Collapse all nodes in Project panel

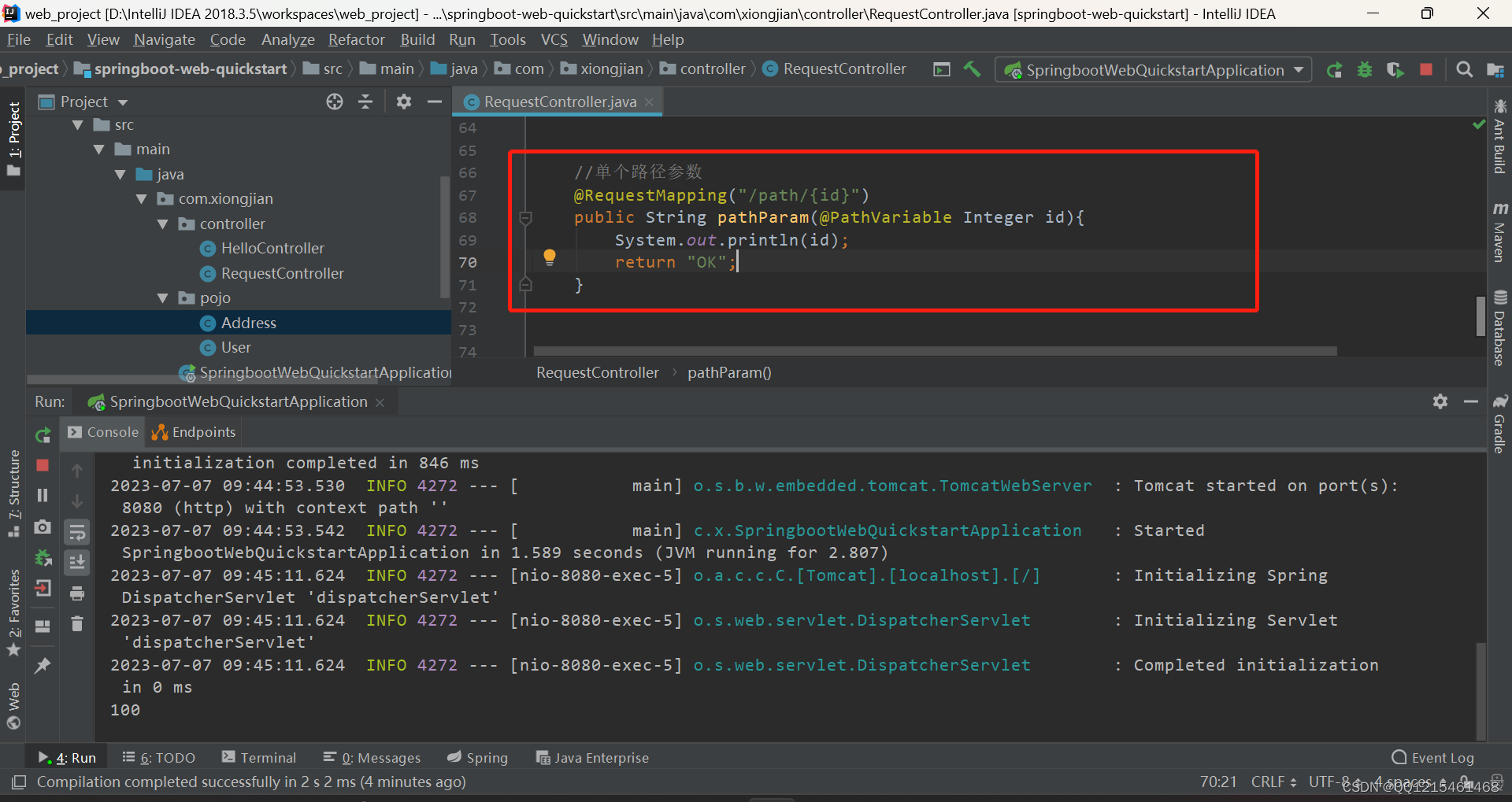[365, 102]
